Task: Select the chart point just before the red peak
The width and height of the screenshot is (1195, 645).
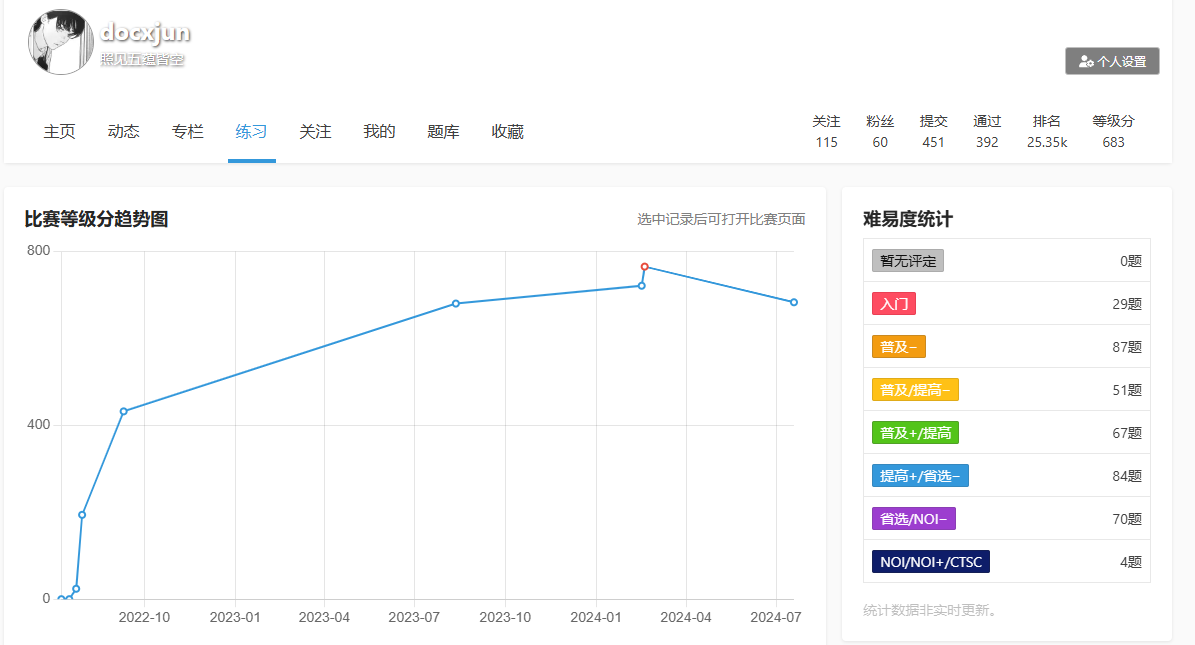Action: click(x=642, y=286)
